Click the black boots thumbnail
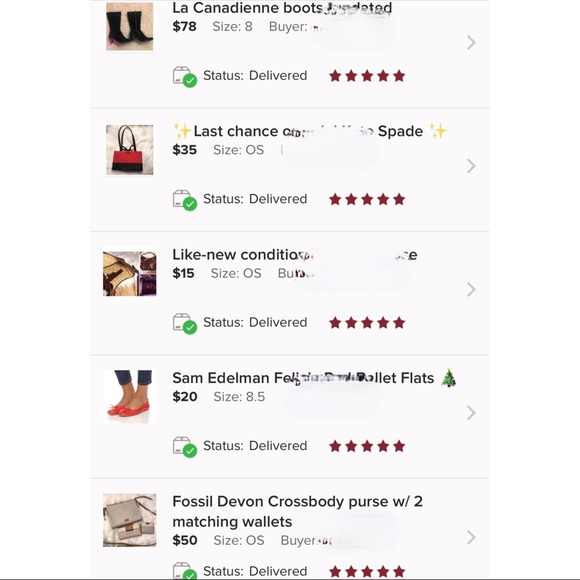The image size is (580, 580). [129, 27]
